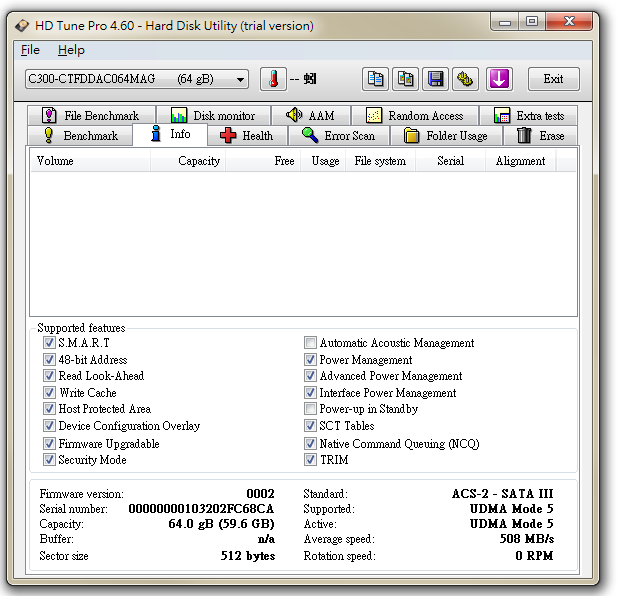Maximize the HD Tune Pro window
The image size is (619, 596).
point(532,22)
